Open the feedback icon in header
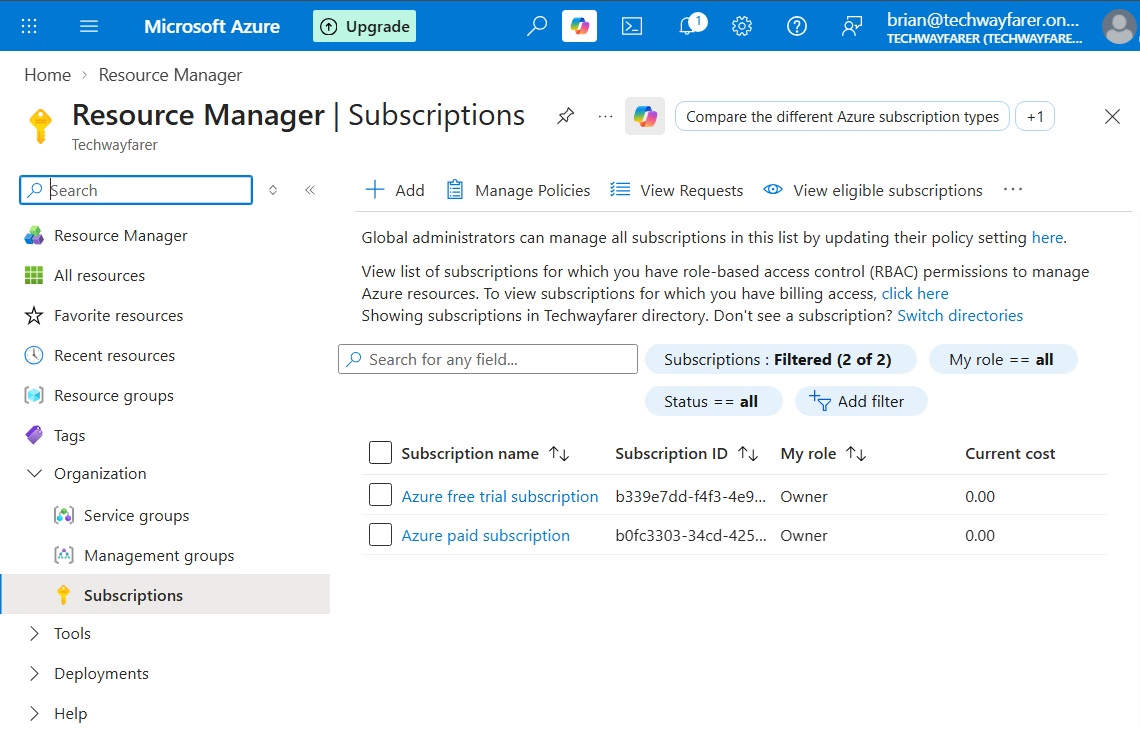This screenshot has width=1140, height=730. 851,27
